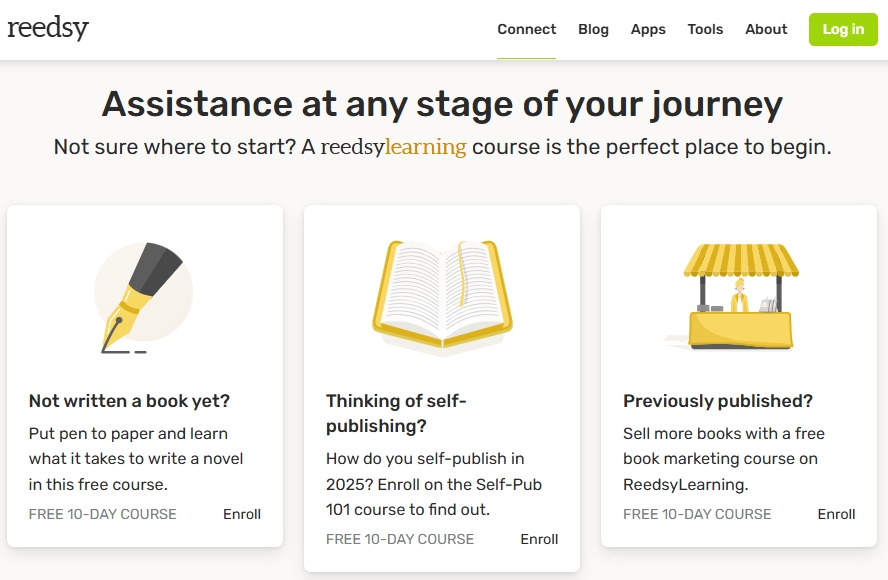The height and width of the screenshot is (580, 888).
Task: Click the open book illustration
Action: tap(442, 298)
